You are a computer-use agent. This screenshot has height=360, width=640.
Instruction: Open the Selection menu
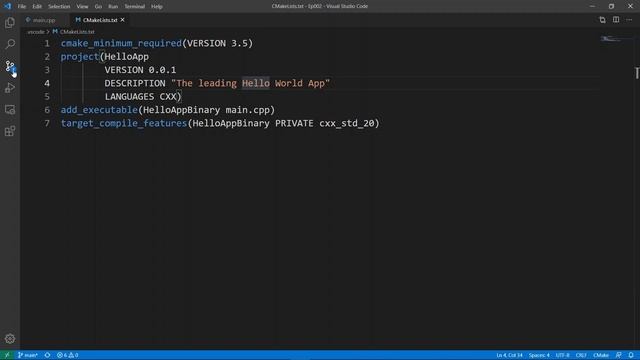(59, 6)
